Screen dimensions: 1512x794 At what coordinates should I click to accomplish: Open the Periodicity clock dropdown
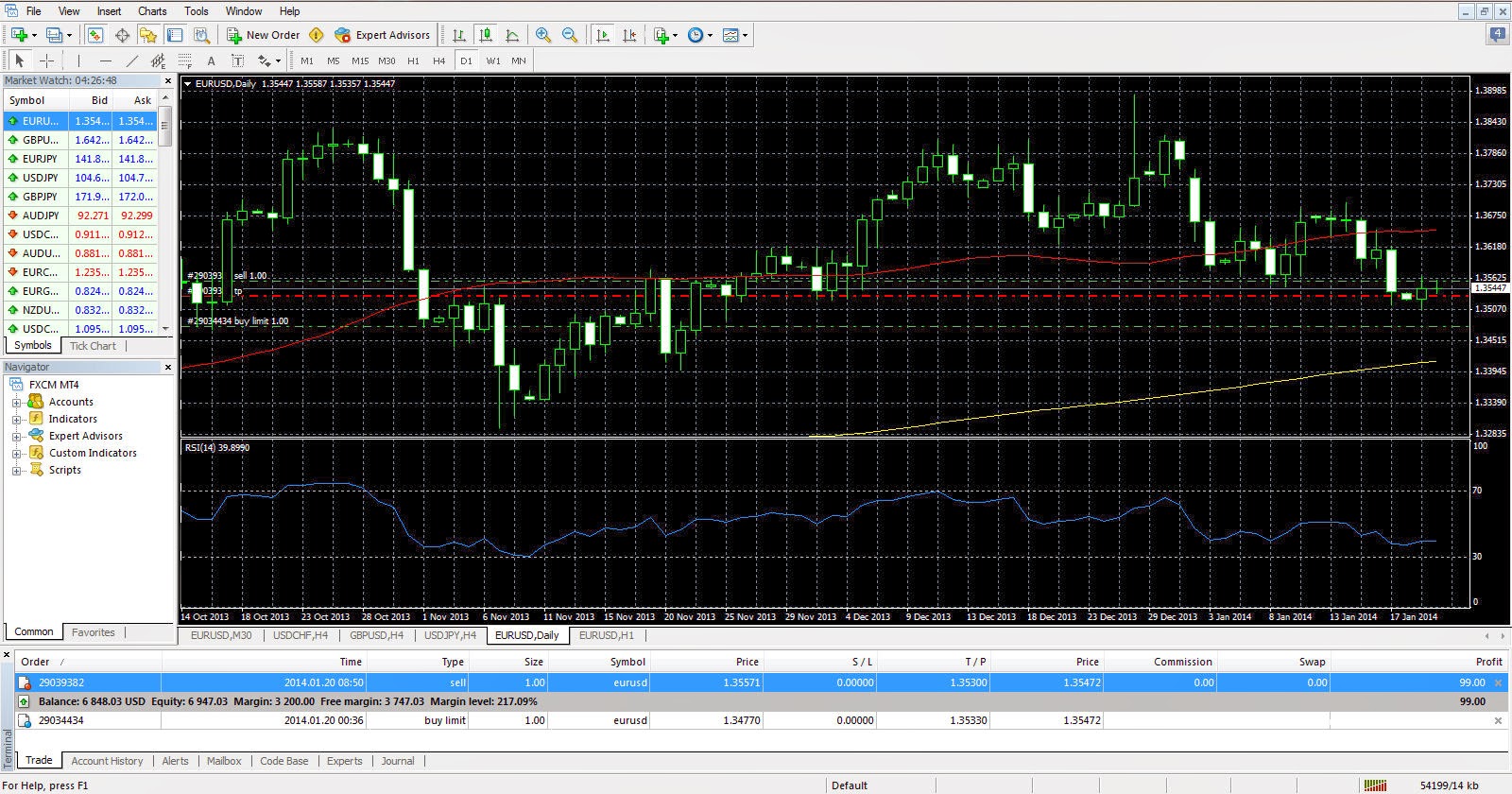click(699, 35)
